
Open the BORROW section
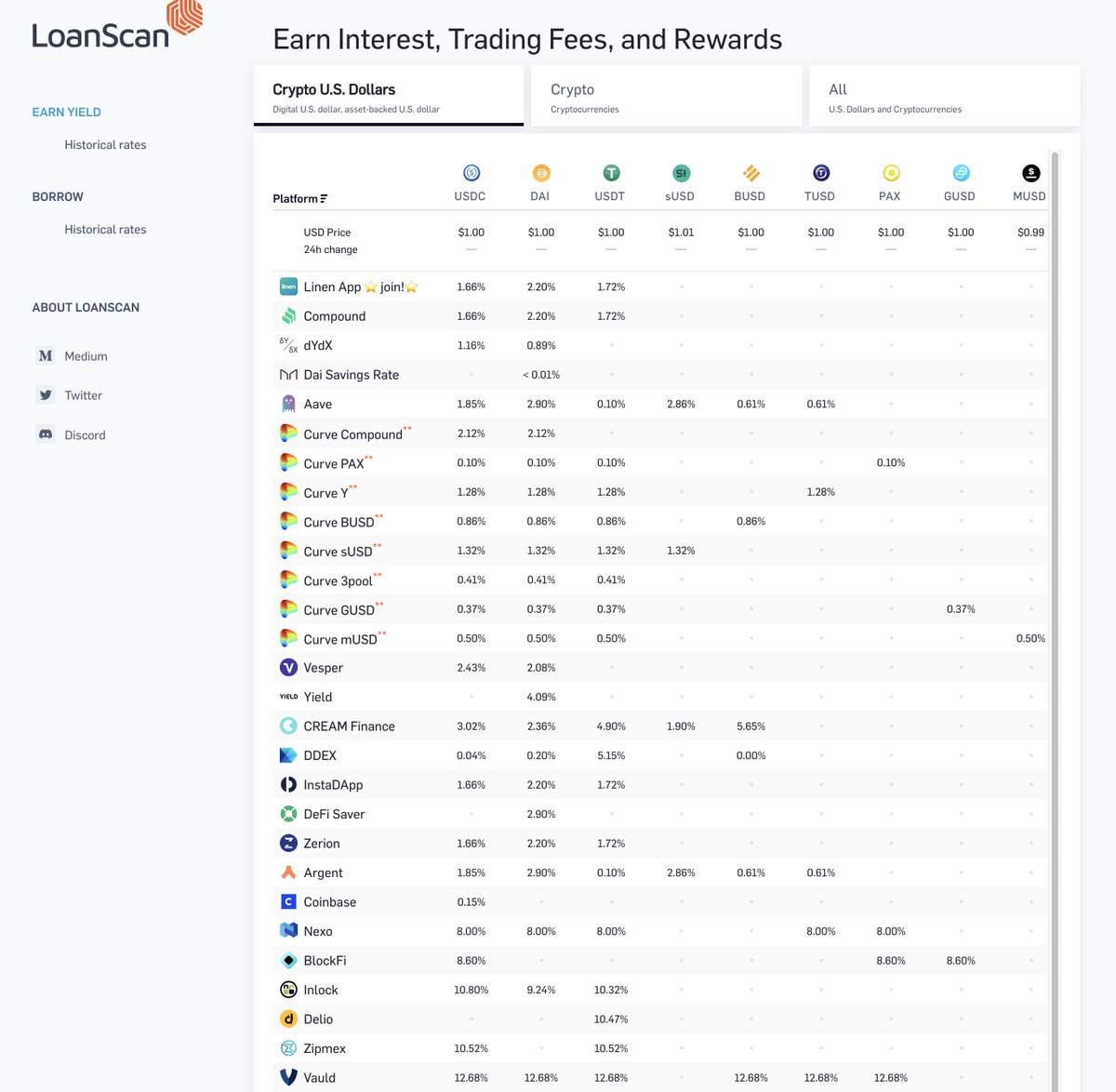[58, 196]
